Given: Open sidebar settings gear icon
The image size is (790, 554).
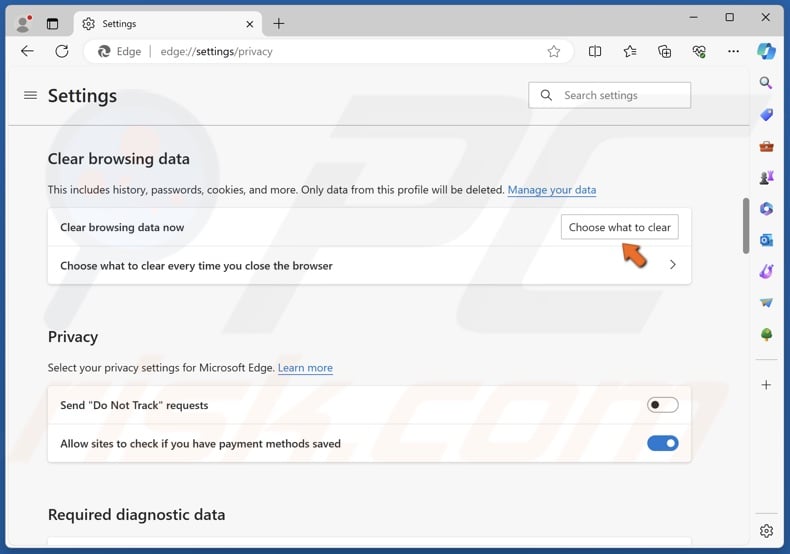Looking at the screenshot, I should click(766, 531).
